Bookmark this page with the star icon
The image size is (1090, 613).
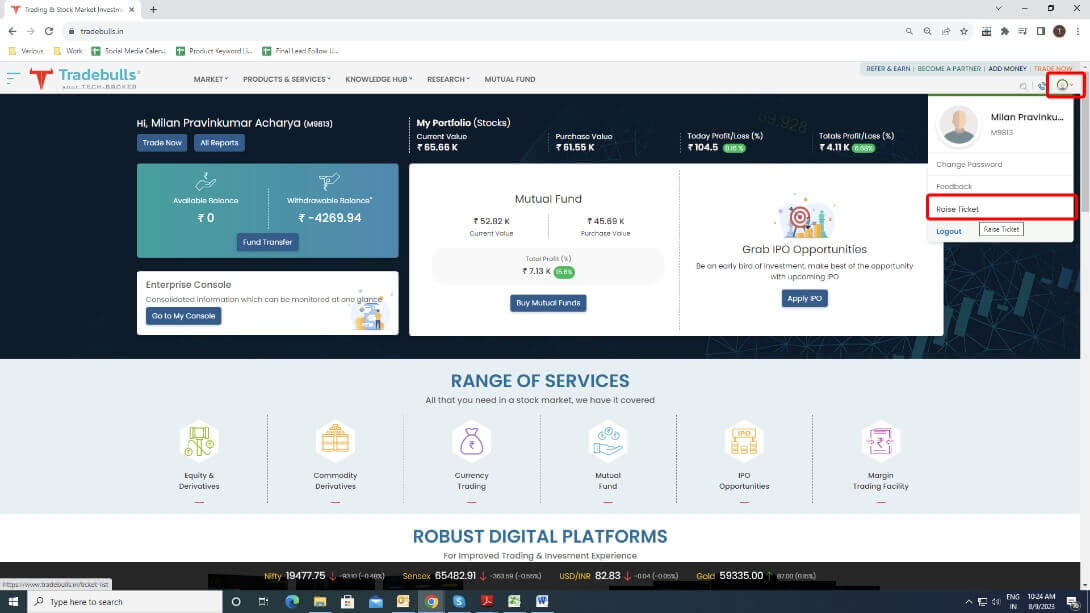(x=964, y=31)
